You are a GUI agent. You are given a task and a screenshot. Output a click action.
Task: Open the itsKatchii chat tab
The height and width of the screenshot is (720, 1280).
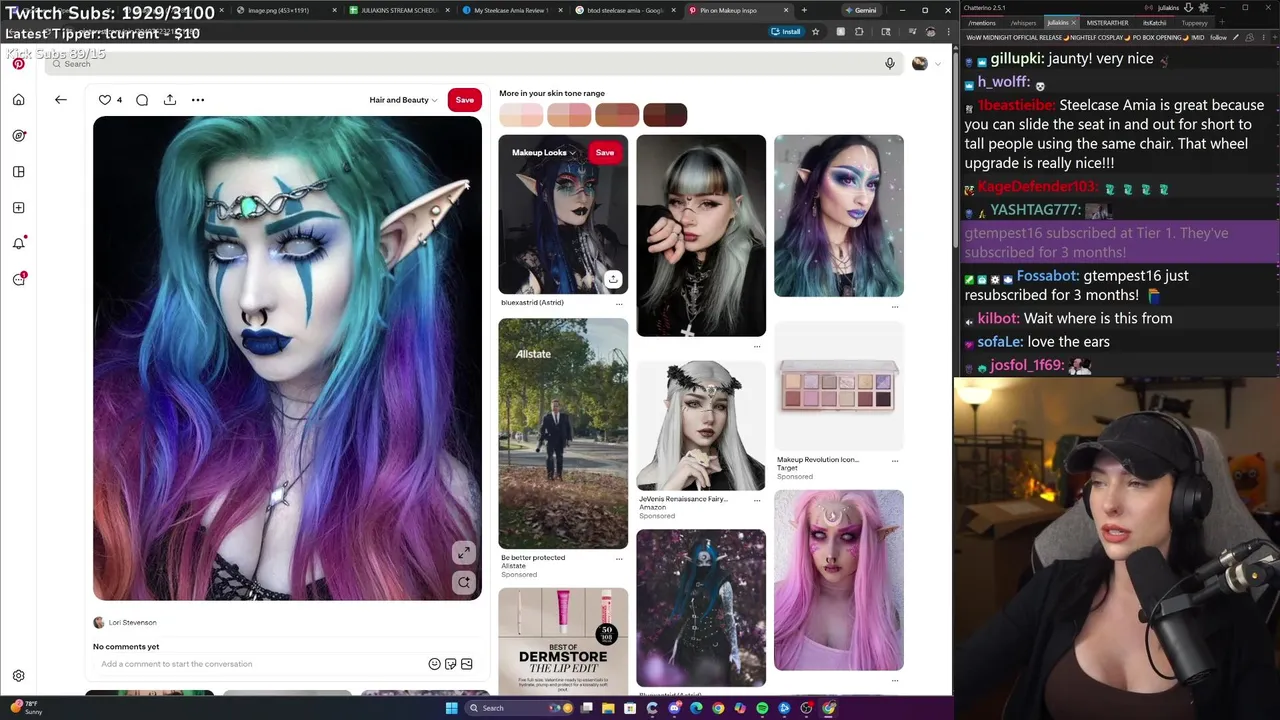1154,22
